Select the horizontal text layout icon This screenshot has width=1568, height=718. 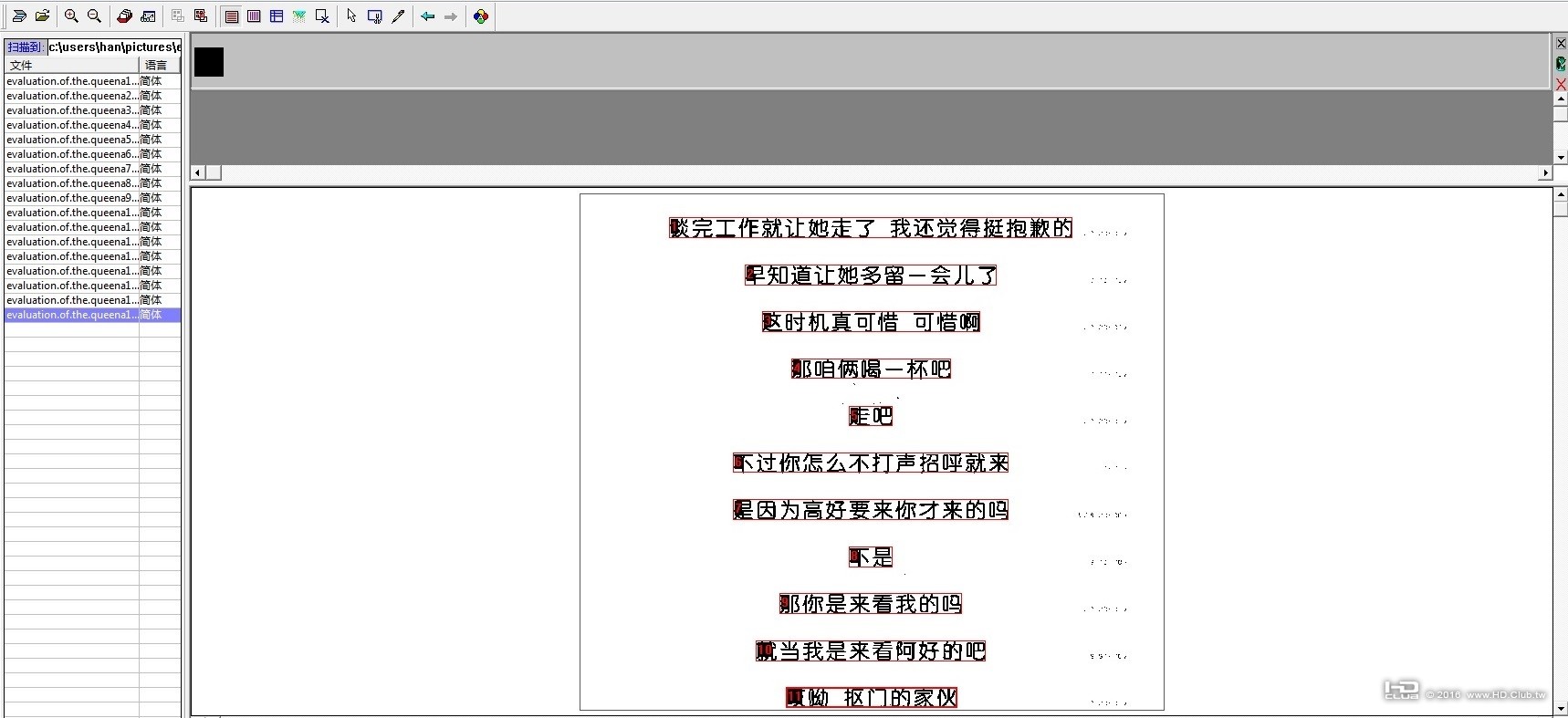click(232, 16)
